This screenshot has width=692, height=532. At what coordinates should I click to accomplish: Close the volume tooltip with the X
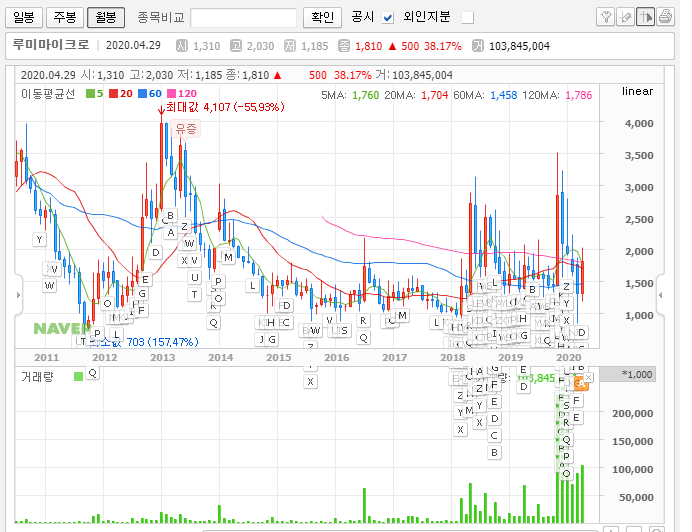(x=588, y=377)
